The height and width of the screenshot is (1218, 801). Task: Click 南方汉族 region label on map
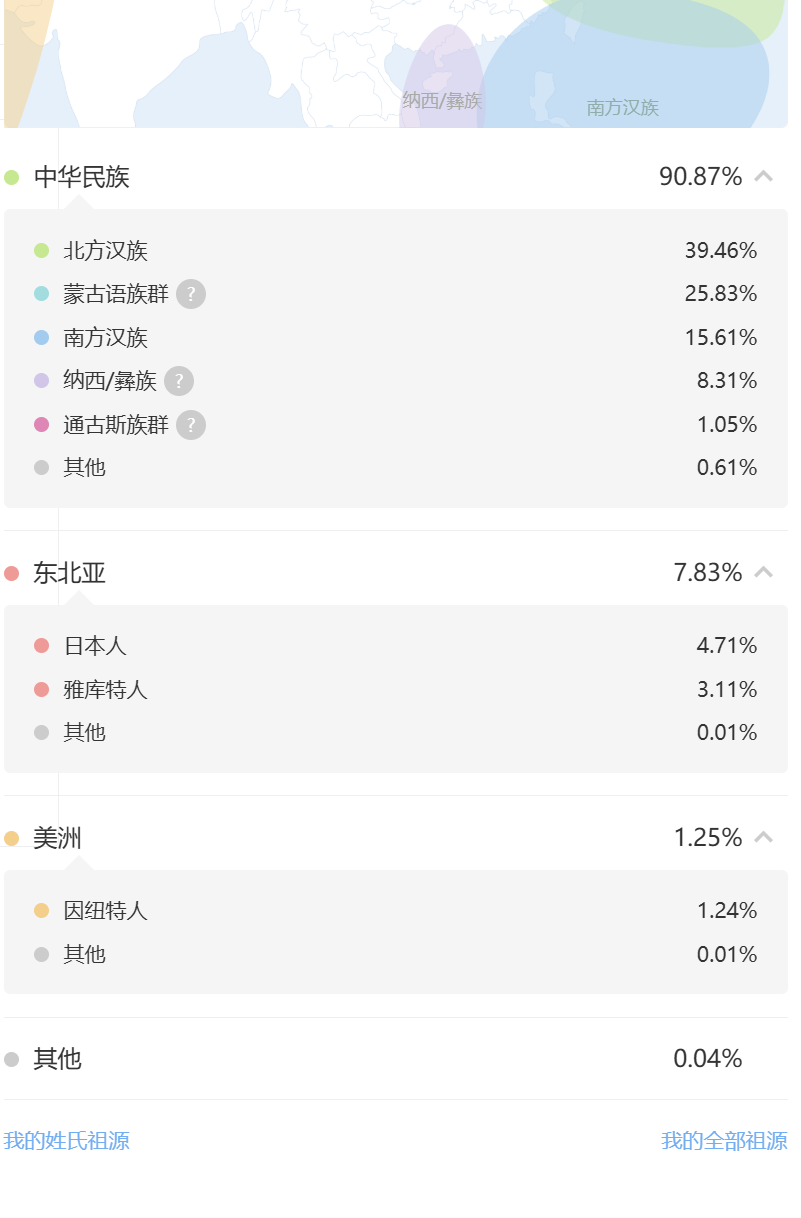(x=622, y=108)
